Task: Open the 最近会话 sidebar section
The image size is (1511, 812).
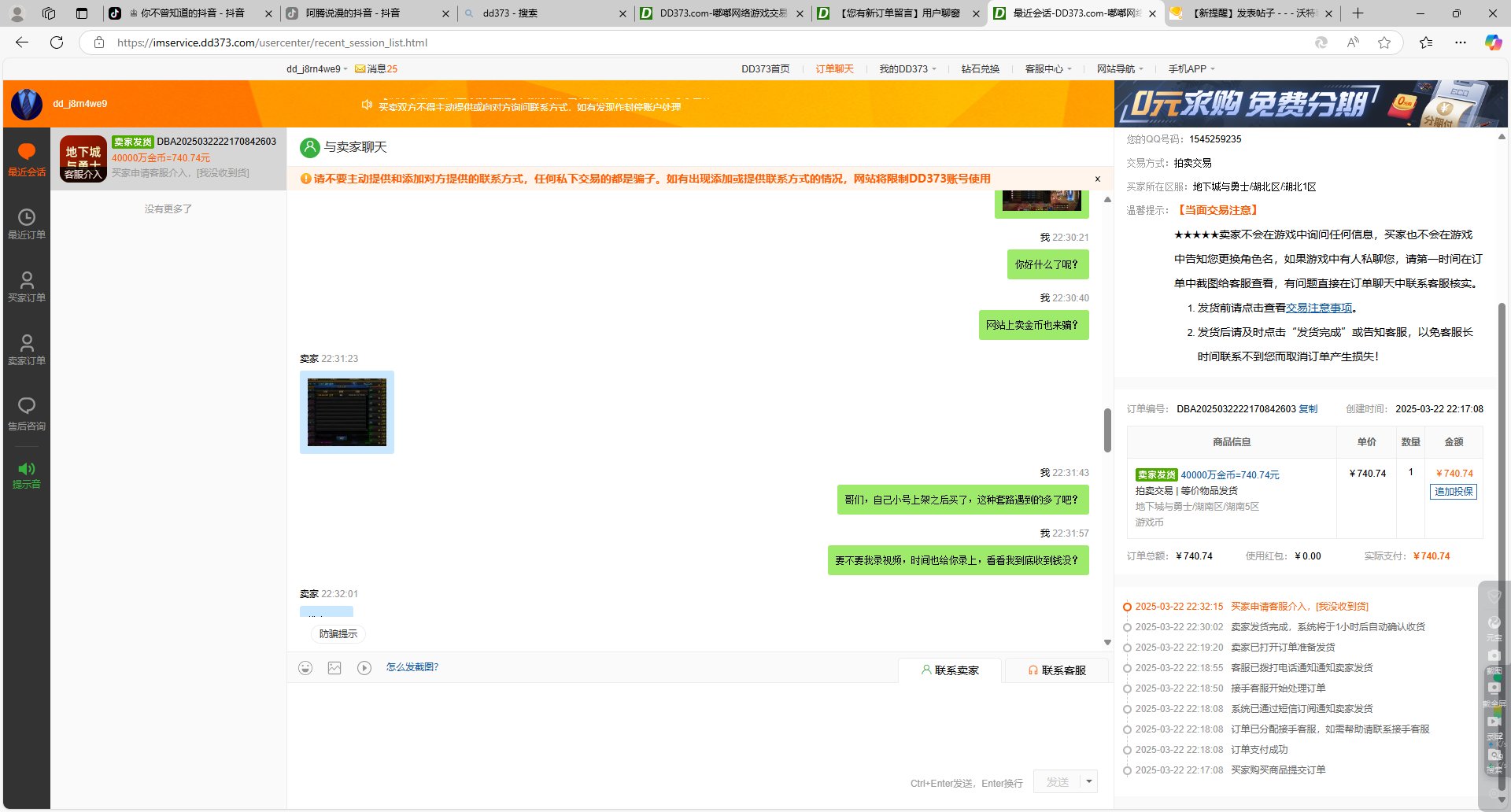Action: (x=27, y=159)
